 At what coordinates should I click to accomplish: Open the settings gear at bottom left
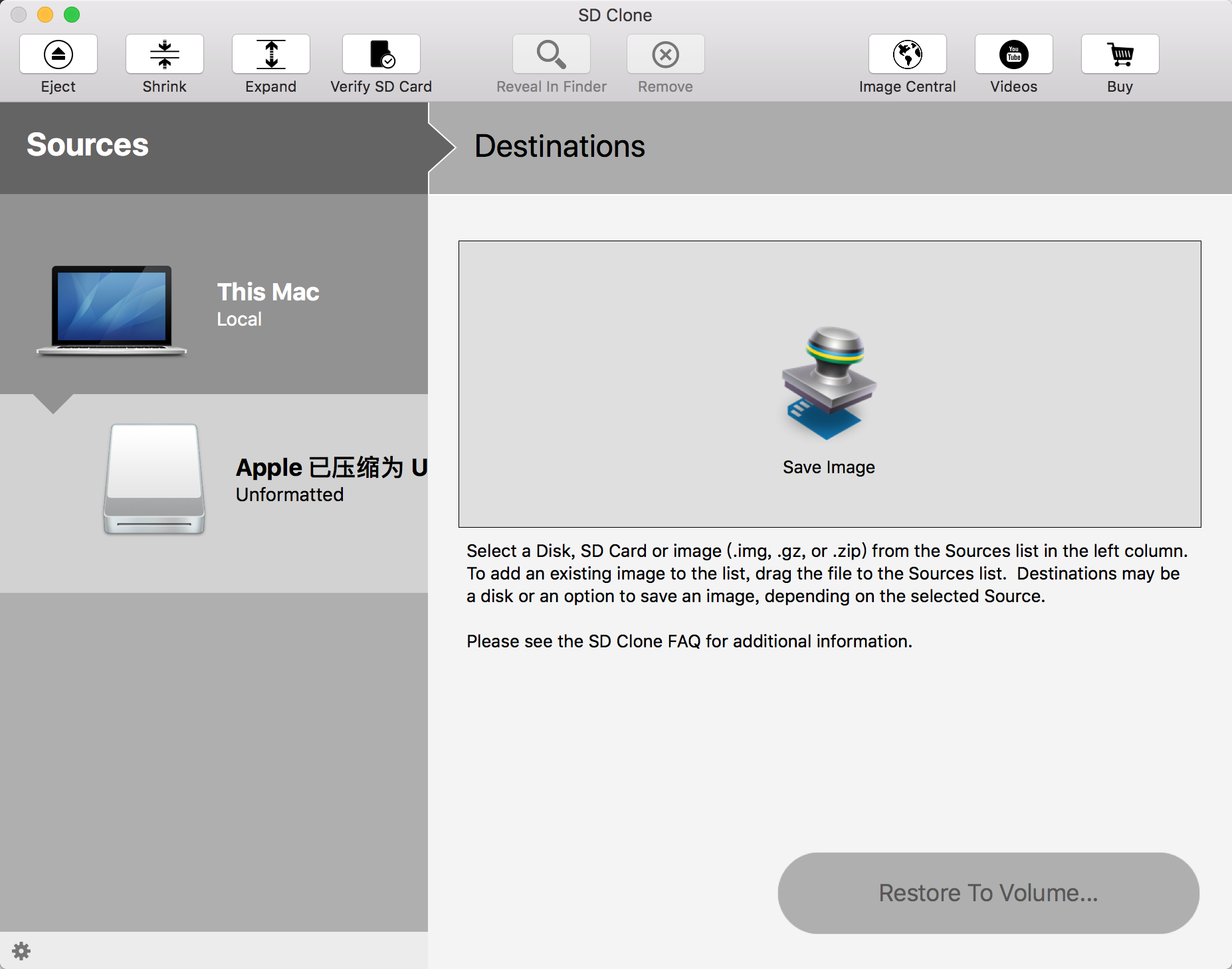pos(21,951)
